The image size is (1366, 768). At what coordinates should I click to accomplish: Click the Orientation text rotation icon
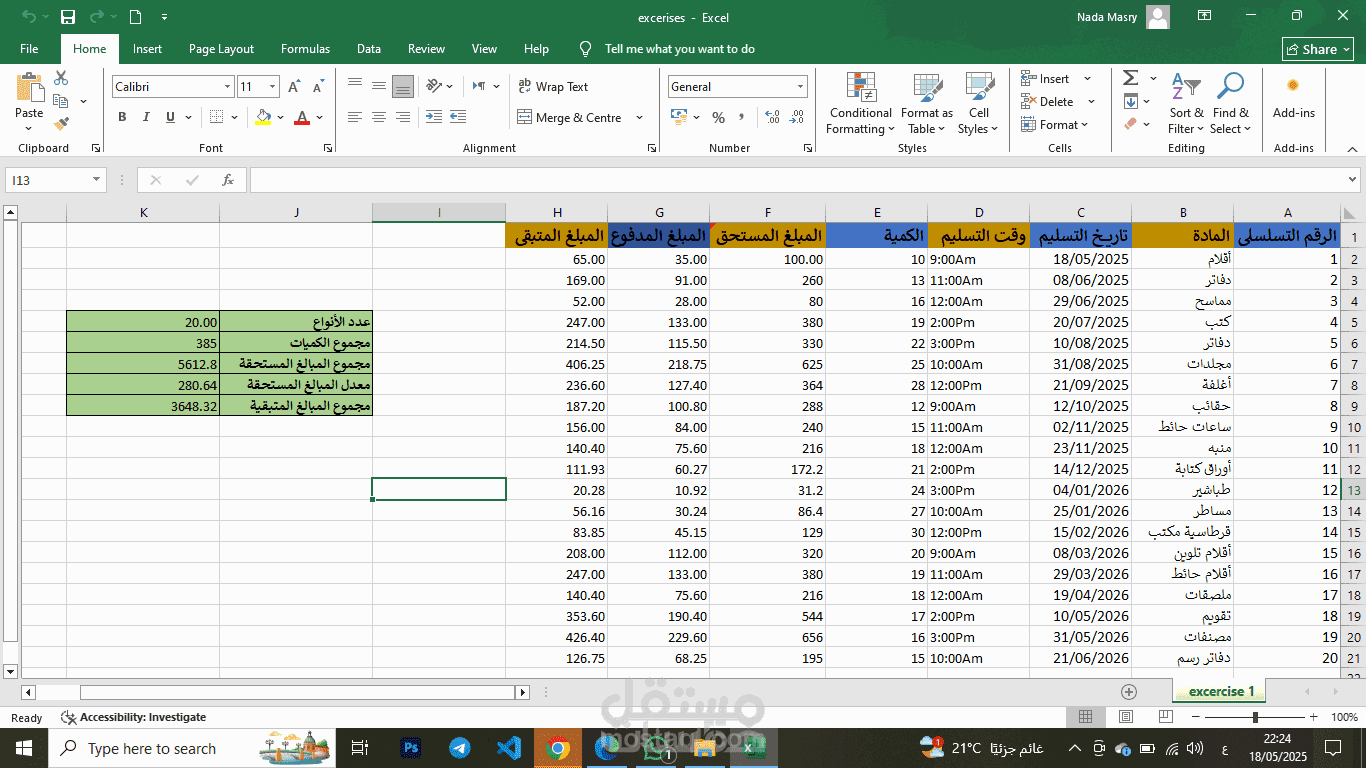coord(434,87)
